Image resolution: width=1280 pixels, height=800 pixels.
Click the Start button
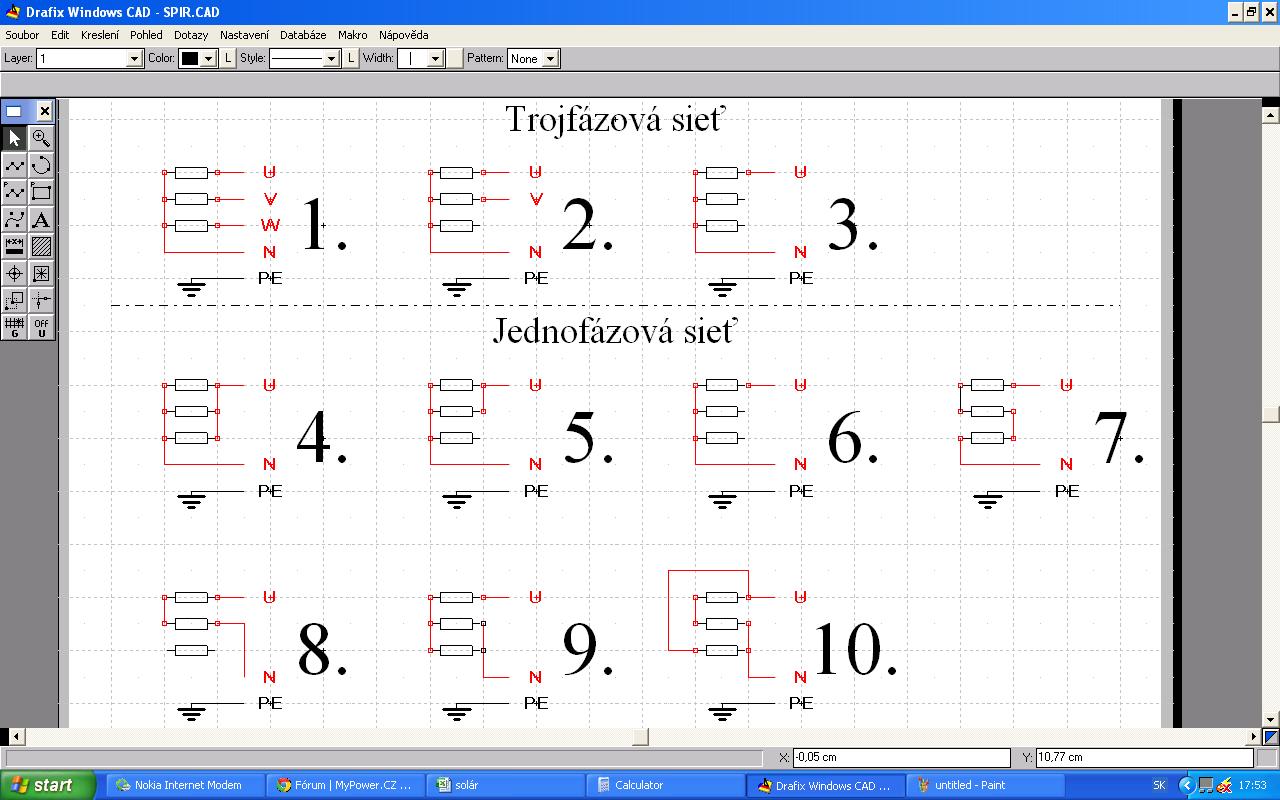pos(48,785)
